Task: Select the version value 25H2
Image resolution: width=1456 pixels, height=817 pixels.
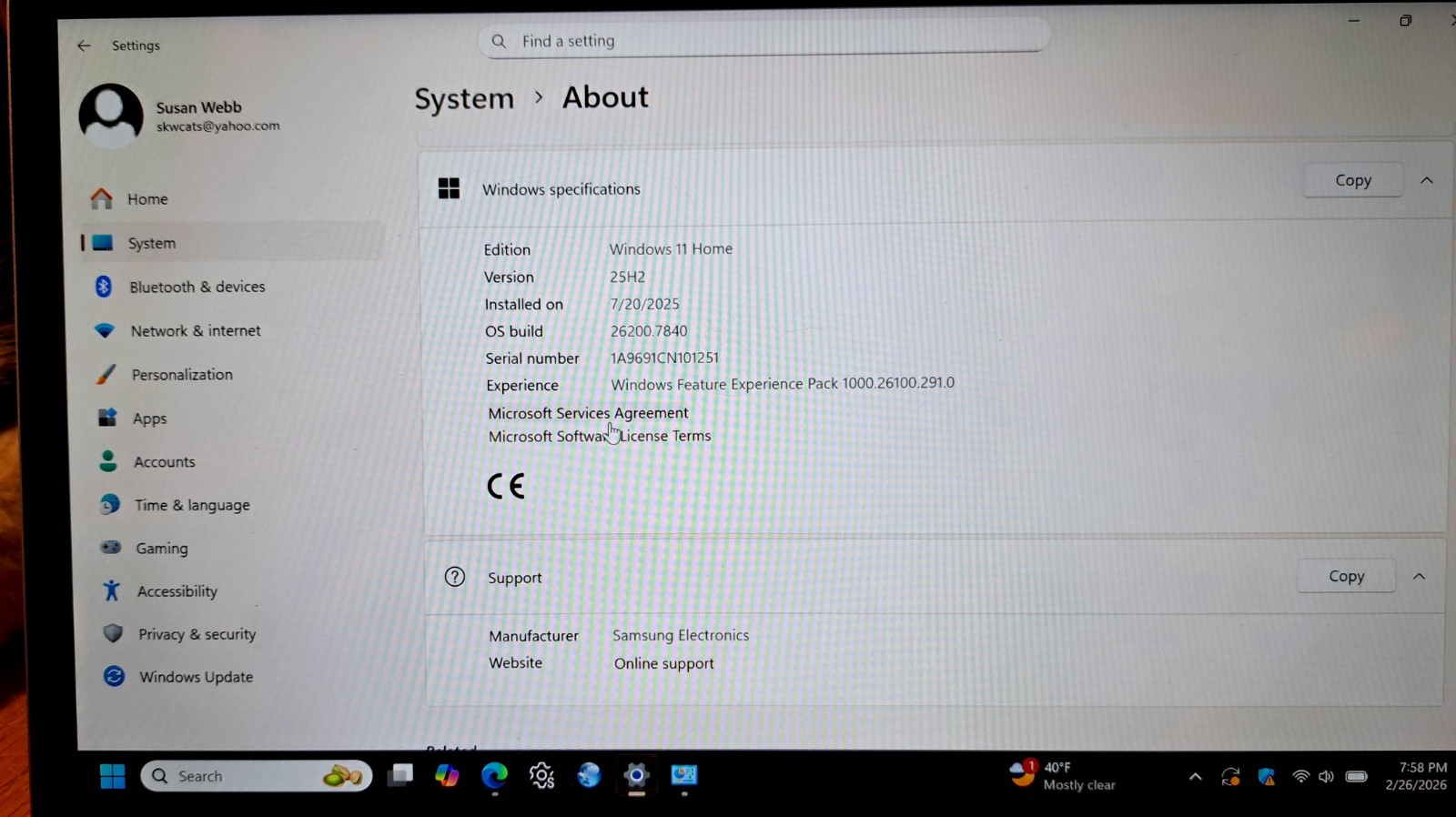Action: [627, 277]
